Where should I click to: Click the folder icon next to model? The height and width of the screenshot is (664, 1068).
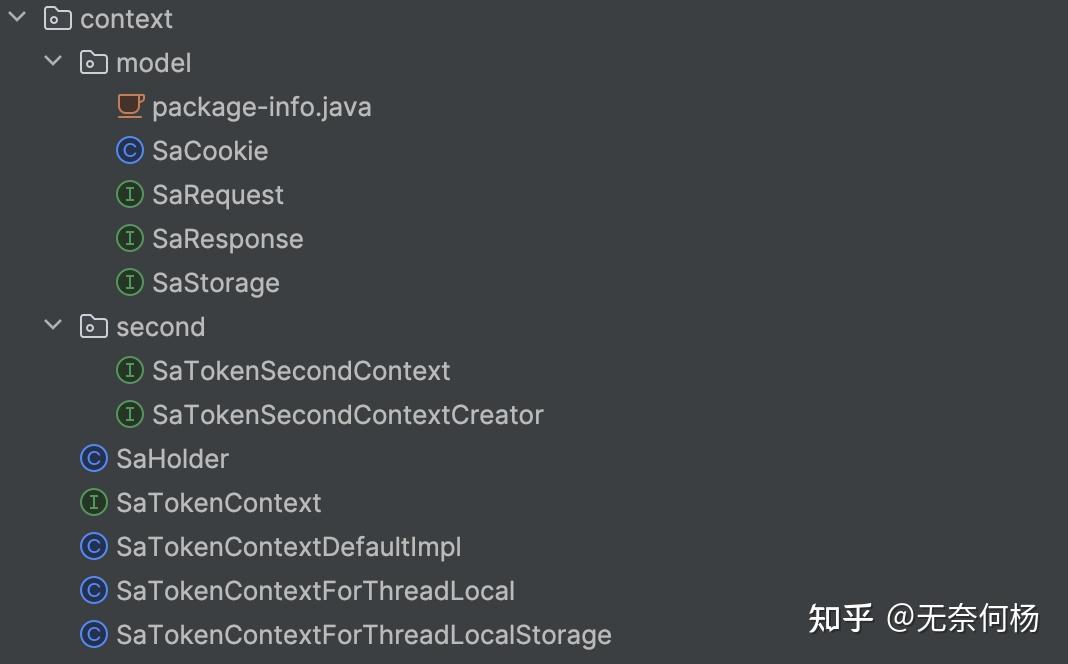(x=94, y=62)
